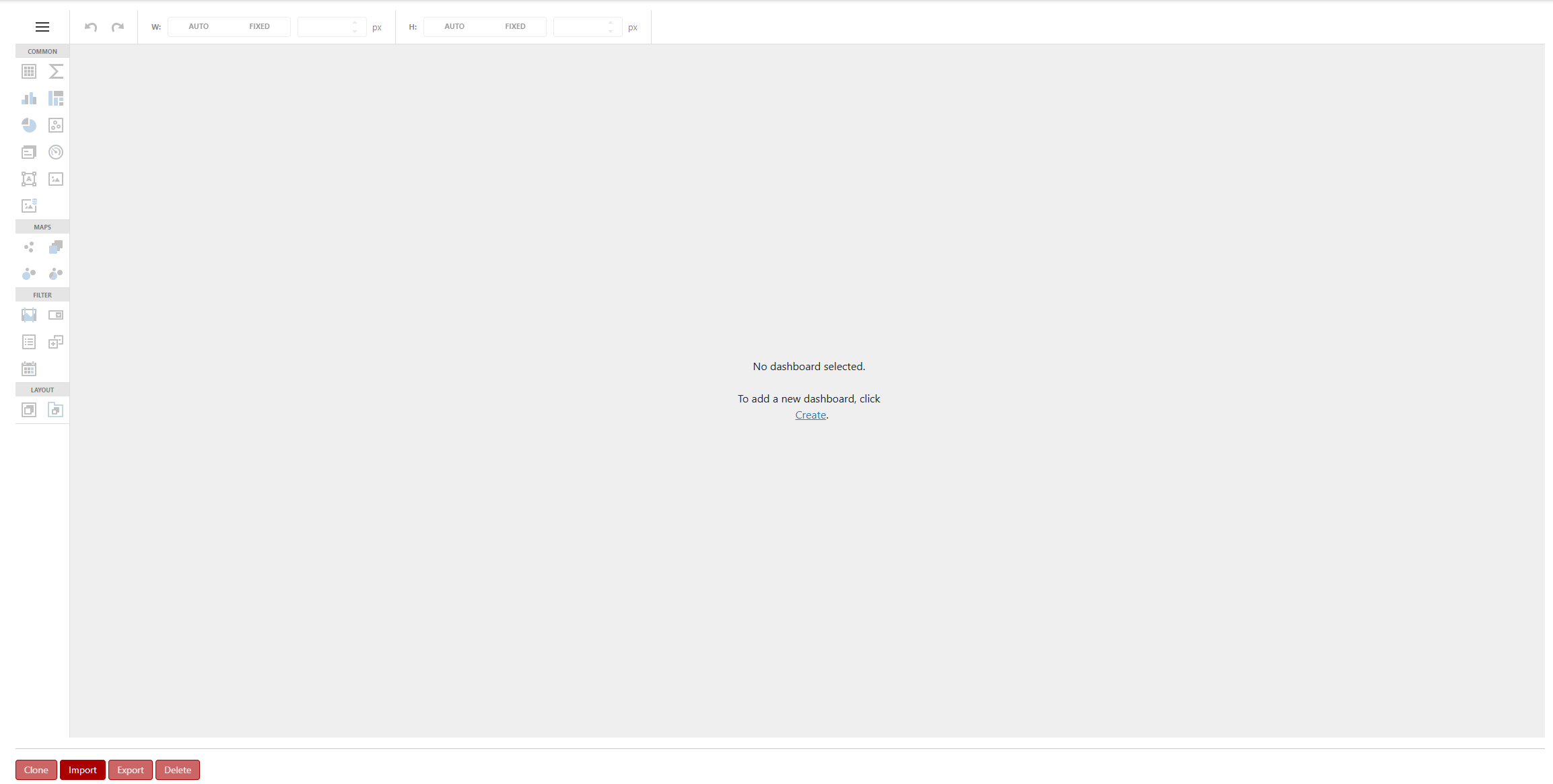The width and height of the screenshot is (1553, 784).
Task: Add a Range Filter from Filter section
Action: click(x=29, y=315)
